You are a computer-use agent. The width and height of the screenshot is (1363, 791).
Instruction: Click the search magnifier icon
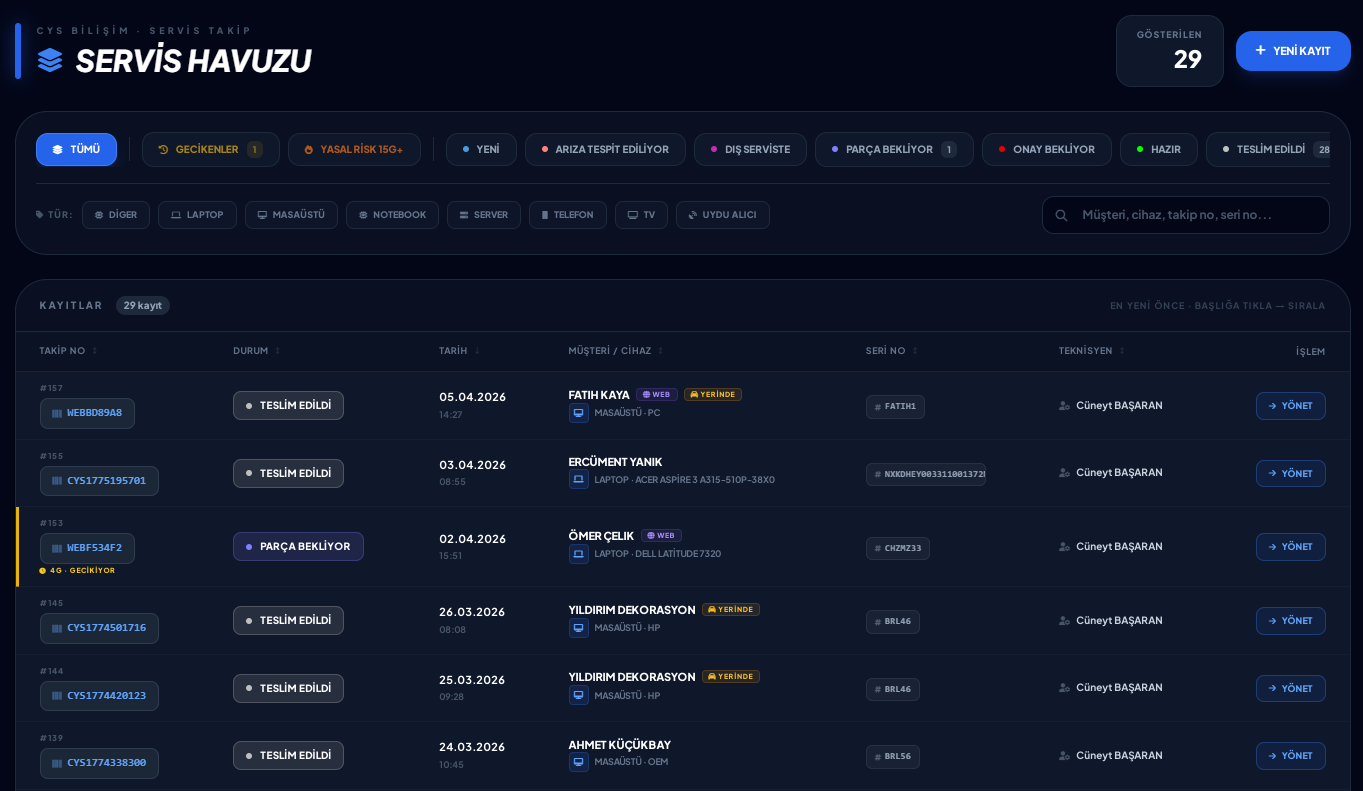pyautogui.click(x=1061, y=215)
